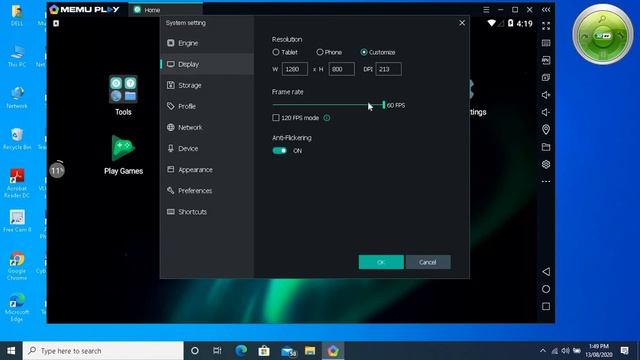
Task: Open the Microsoft Edge desktop shortcut
Action: point(17,308)
